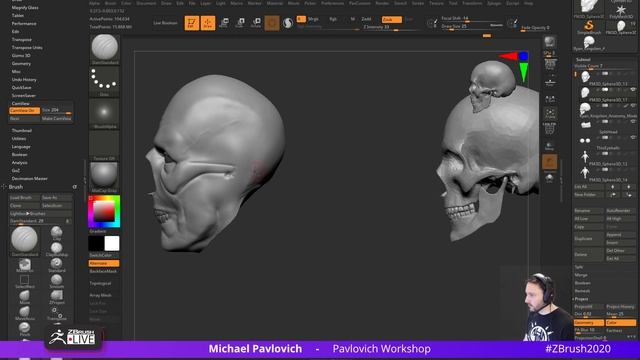Click the Duplicate subtool button
The height and width of the screenshot is (360, 640).
point(589,239)
